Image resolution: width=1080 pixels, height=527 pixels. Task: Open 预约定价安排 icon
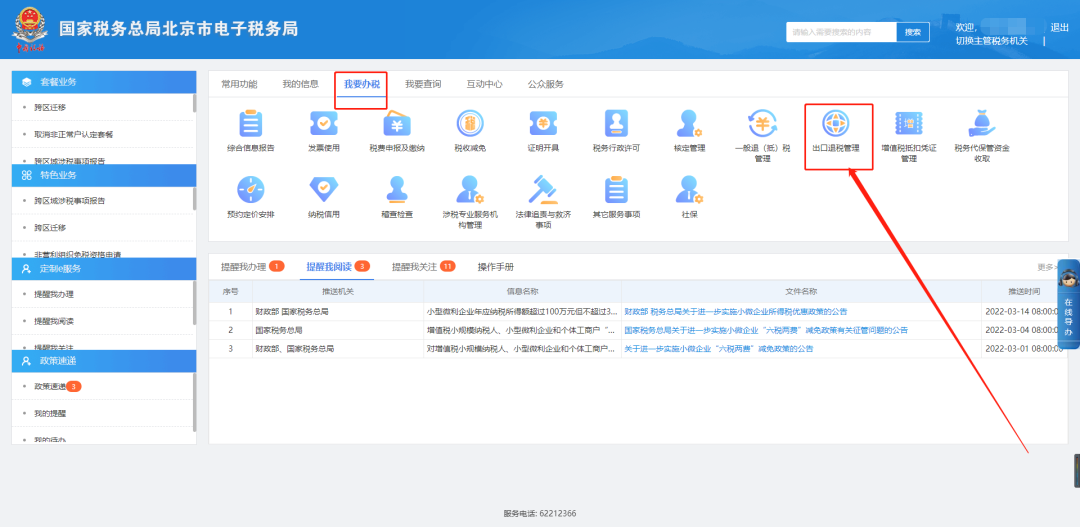coord(251,190)
